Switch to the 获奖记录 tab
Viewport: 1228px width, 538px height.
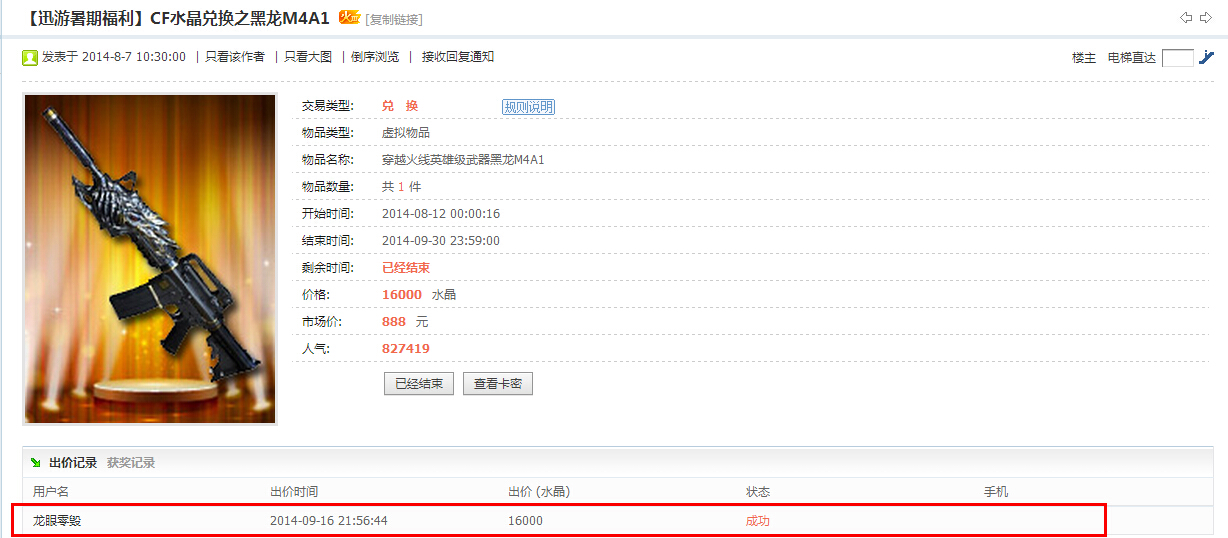tap(131, 463)
